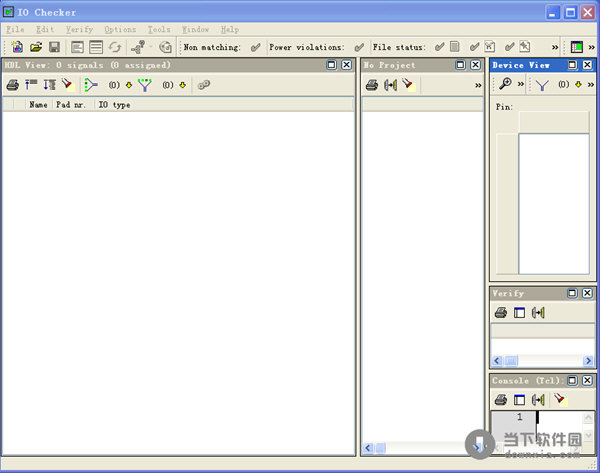Click the chain link icon in HDL View

click(x=204, y=85)
